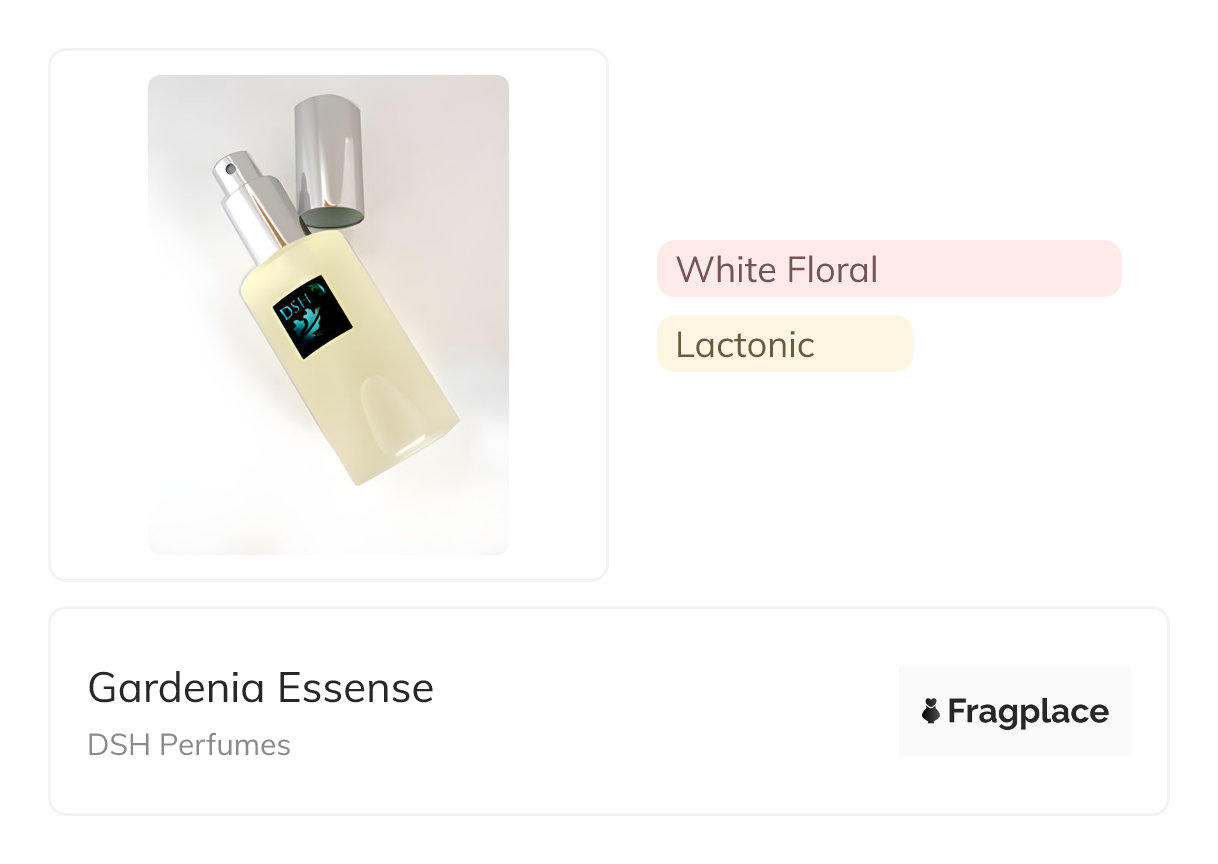Click the word "Essense" in the title
This screenshot has height=864, width=1218.
tap(356, 688)
